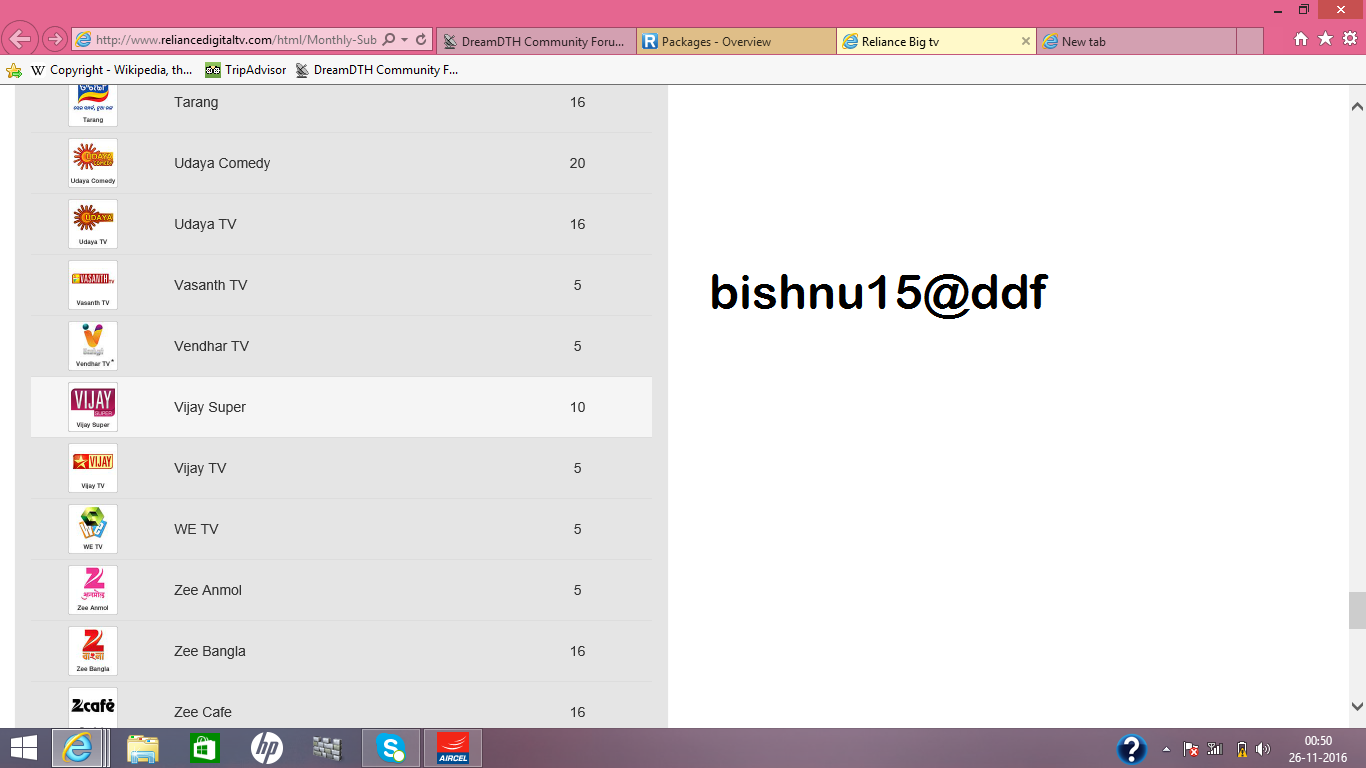Click the vertical scrollbar thumb
This screenshot has width=1366, height=768.
tap(1357, 610)
